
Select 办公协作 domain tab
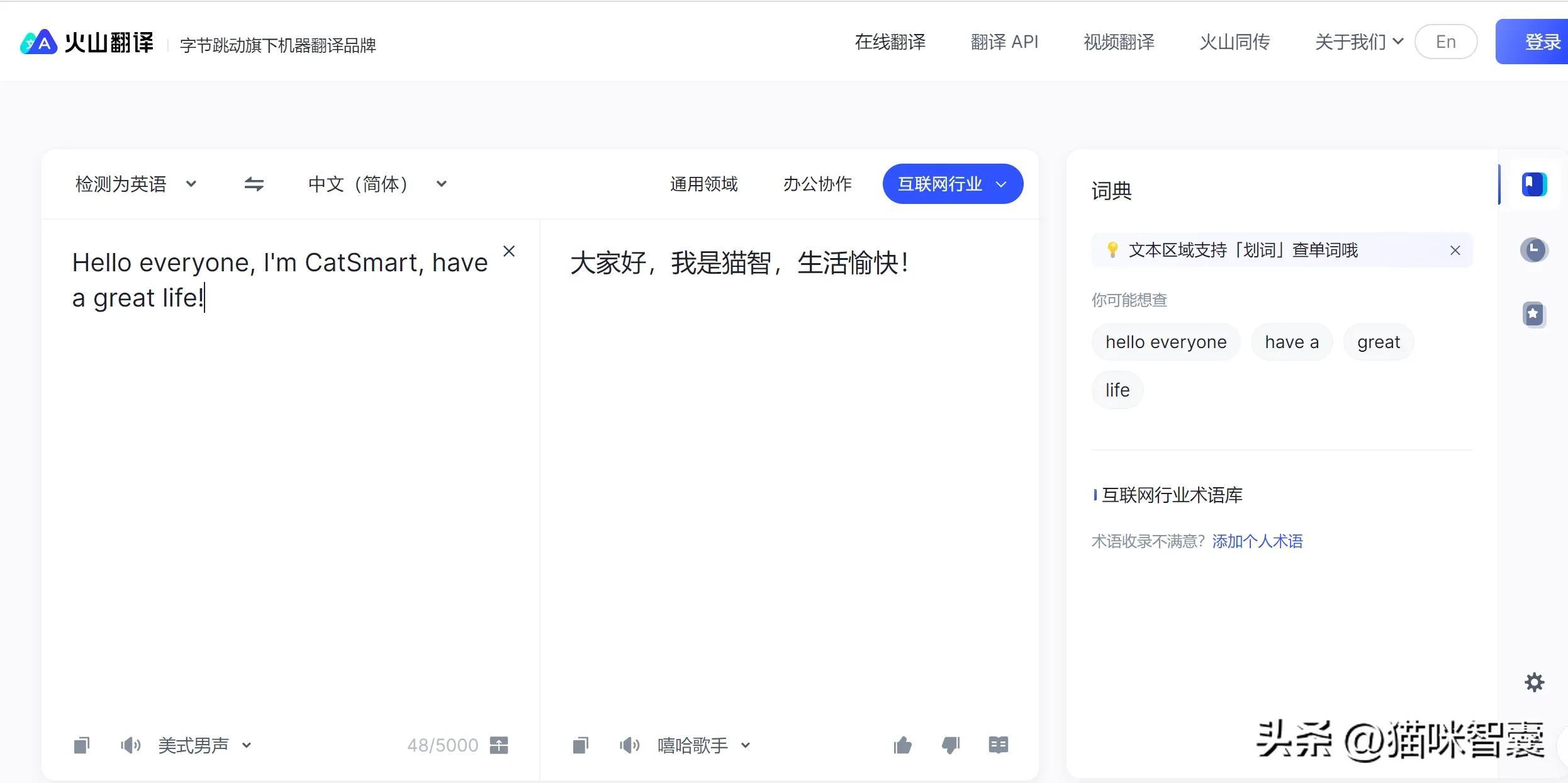(x=817, y=184)
